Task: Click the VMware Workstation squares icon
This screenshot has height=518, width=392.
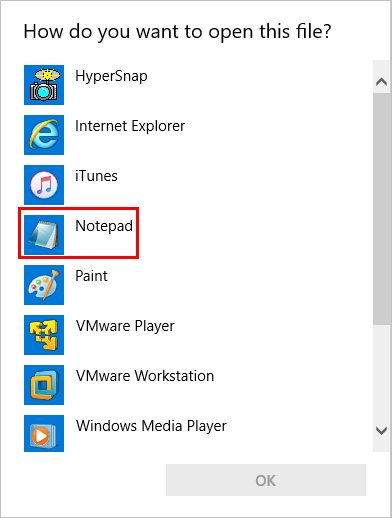Action: click(x=44, y=385)
